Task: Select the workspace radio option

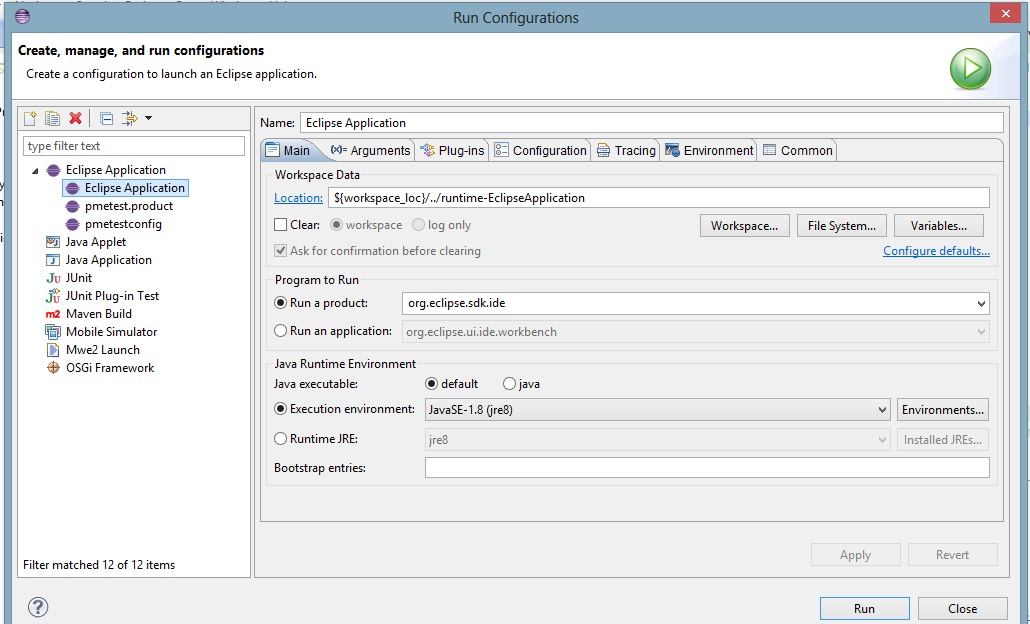Action: [x=336, y=225]
